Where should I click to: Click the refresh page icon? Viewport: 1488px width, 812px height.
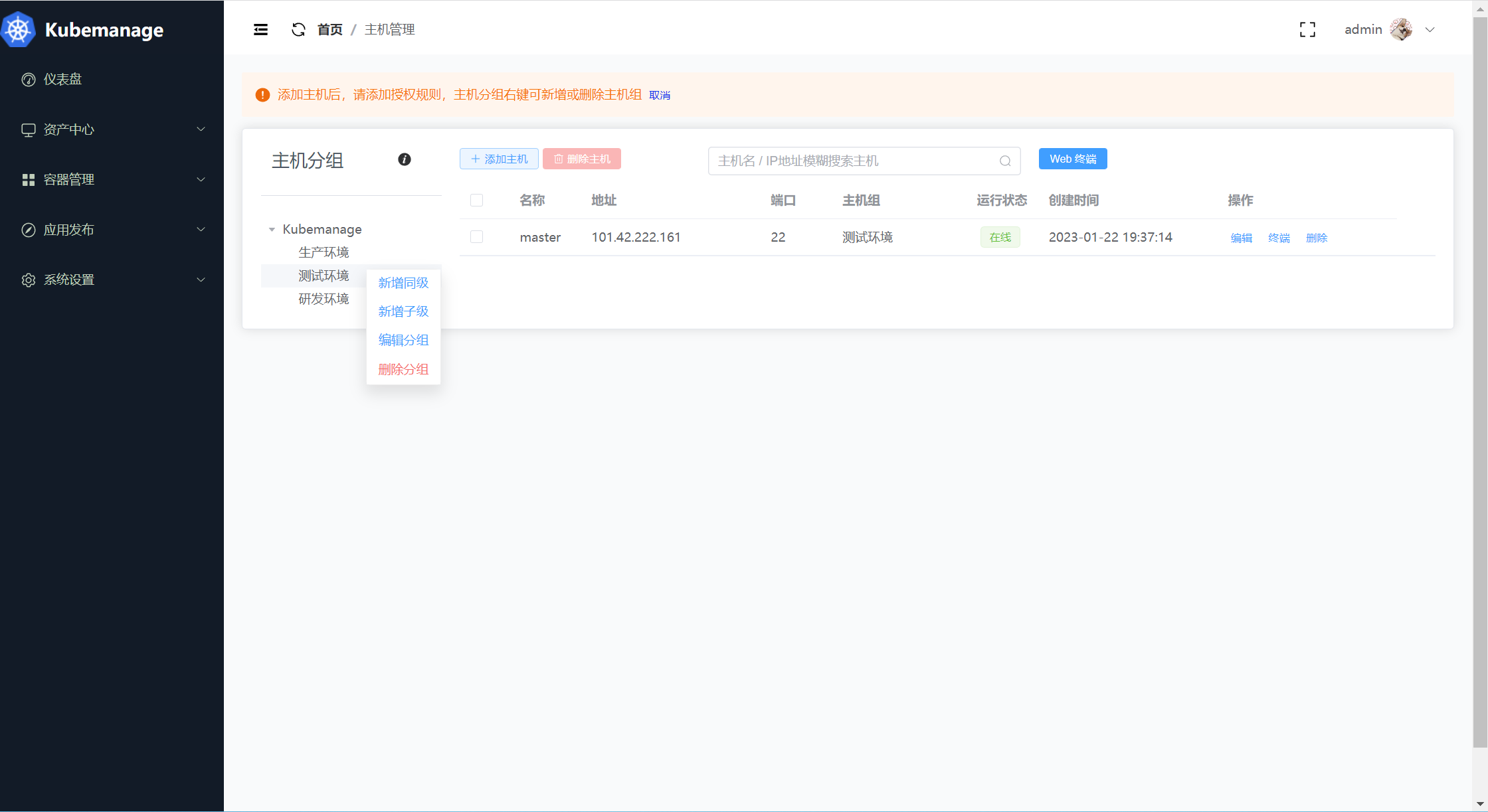coord(298,29)
